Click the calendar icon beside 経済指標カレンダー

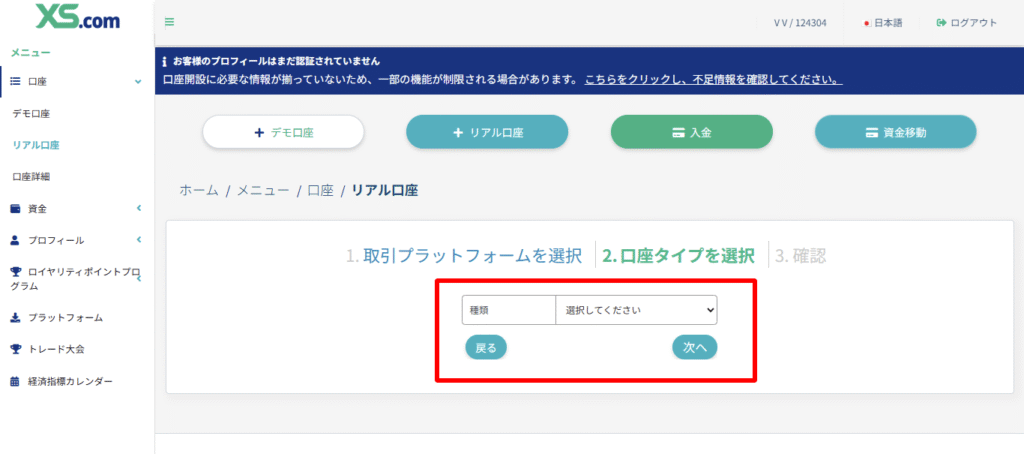(x=15, y=381)
